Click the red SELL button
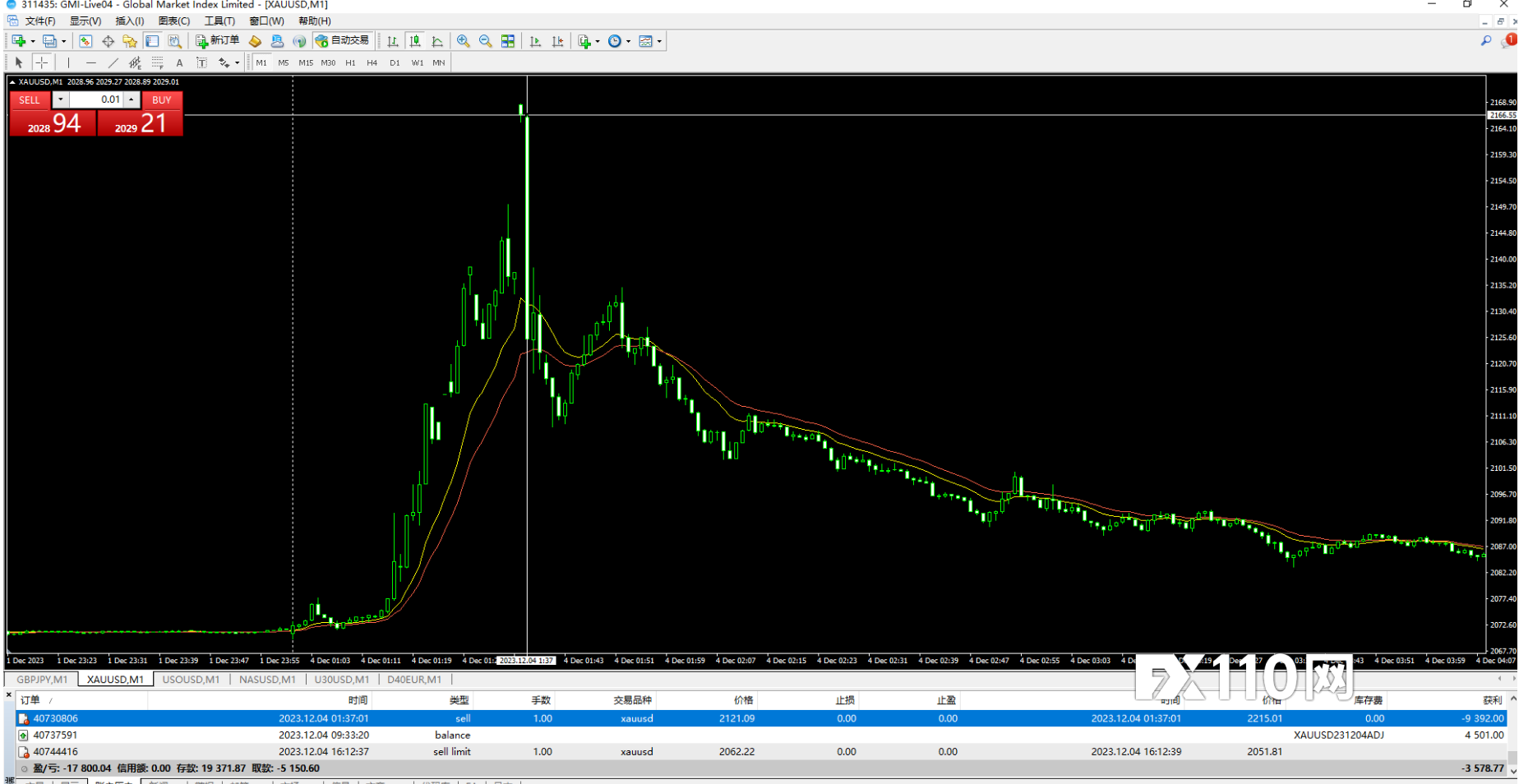This screenshot has height=784, width=1519. coord(30,100)
